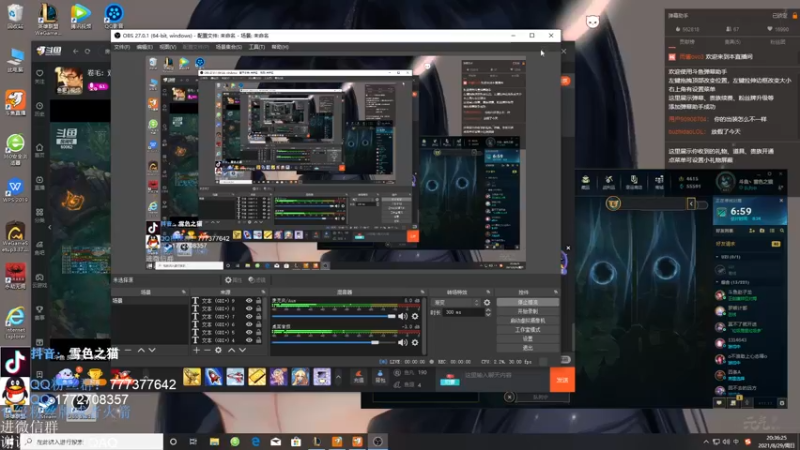Hide source 文本 (GDI+) 7 via eye icon
This screenshot has width=800, height=450.
249,316
